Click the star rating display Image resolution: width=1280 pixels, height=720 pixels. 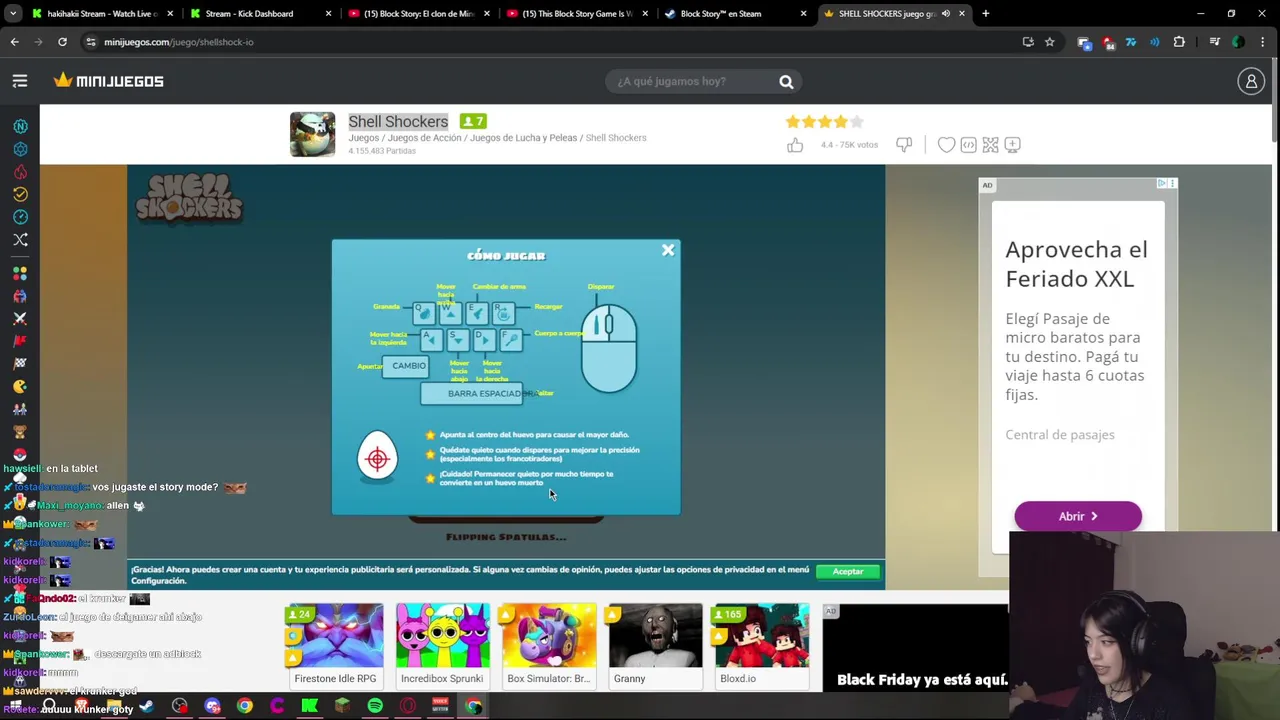coord(824,122)
